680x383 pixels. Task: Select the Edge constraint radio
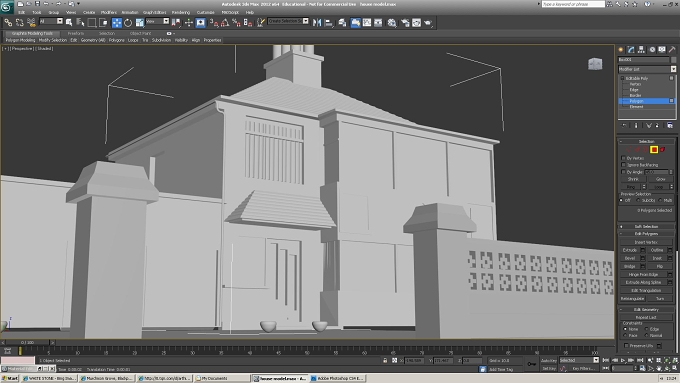click(x=647, y=329)
